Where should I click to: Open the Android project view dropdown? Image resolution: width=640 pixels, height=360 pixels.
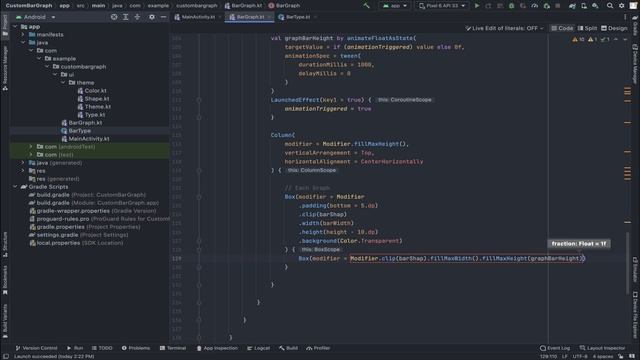click(35, 17)
